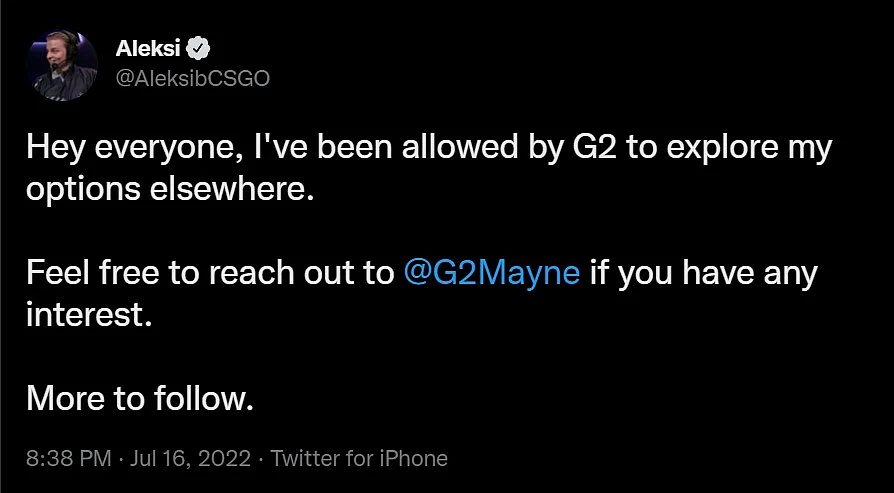Click the word 'iPhone' in the footer
The width and height of the screenshot is (894, 493).
416,458
